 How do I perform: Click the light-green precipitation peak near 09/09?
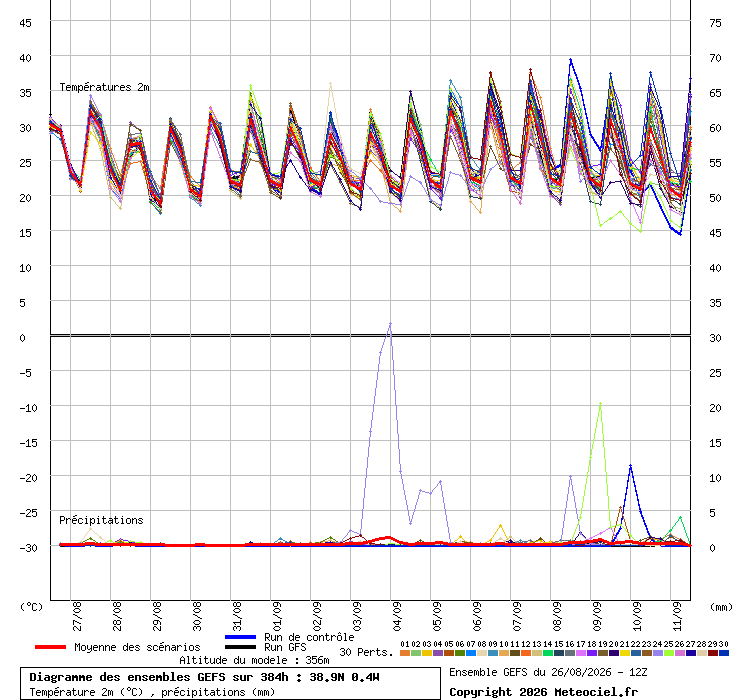click(600, 404)
